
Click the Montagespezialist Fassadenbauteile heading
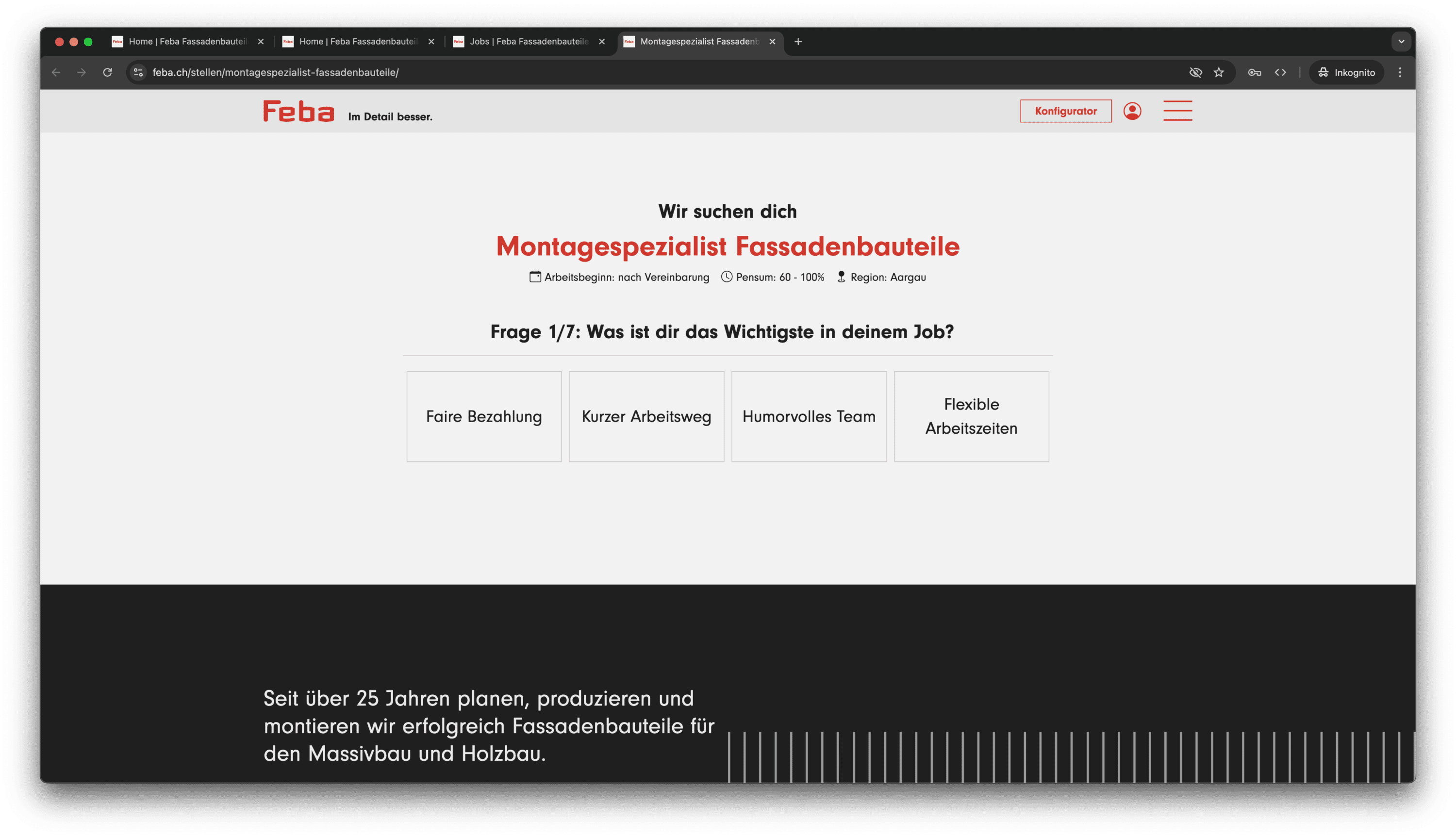[728, 246]
